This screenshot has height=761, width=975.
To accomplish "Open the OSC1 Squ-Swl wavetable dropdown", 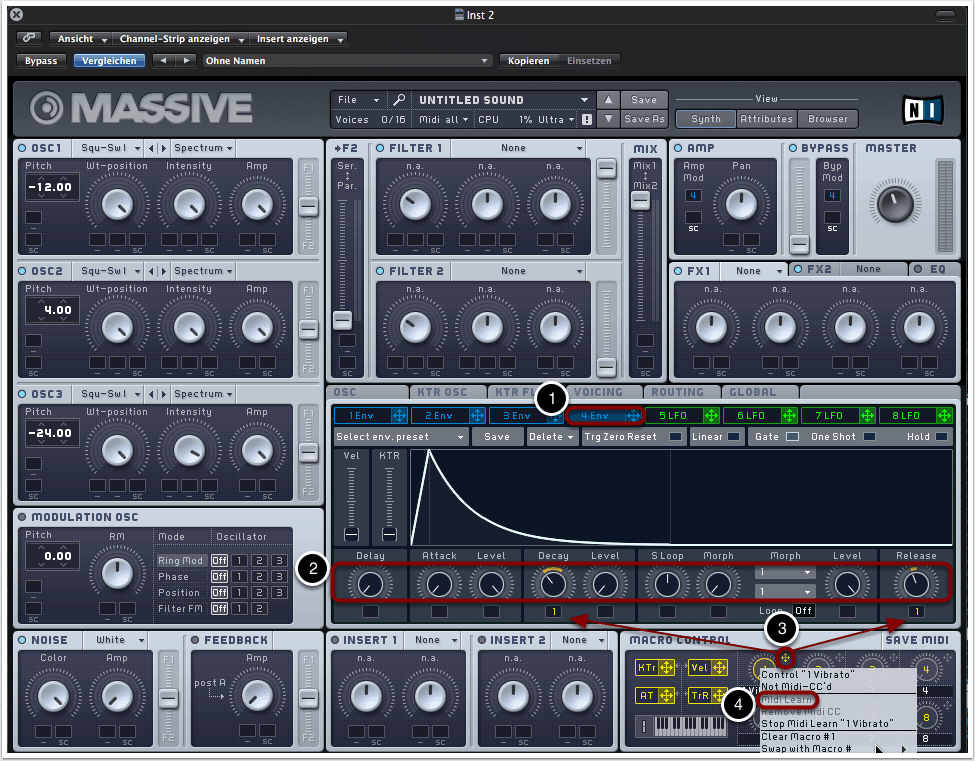I will [x=104, y=148].
